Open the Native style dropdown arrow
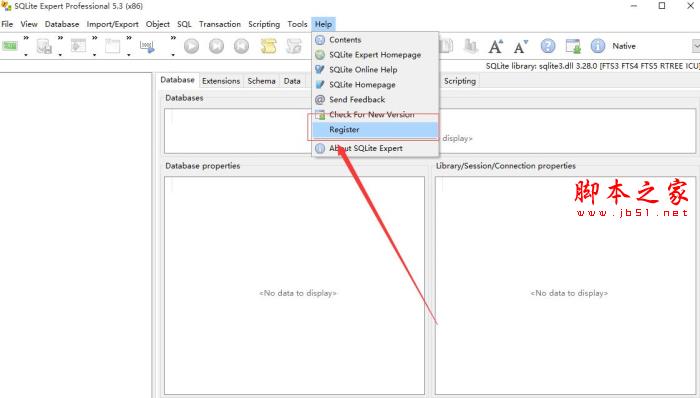 point(696,46)
